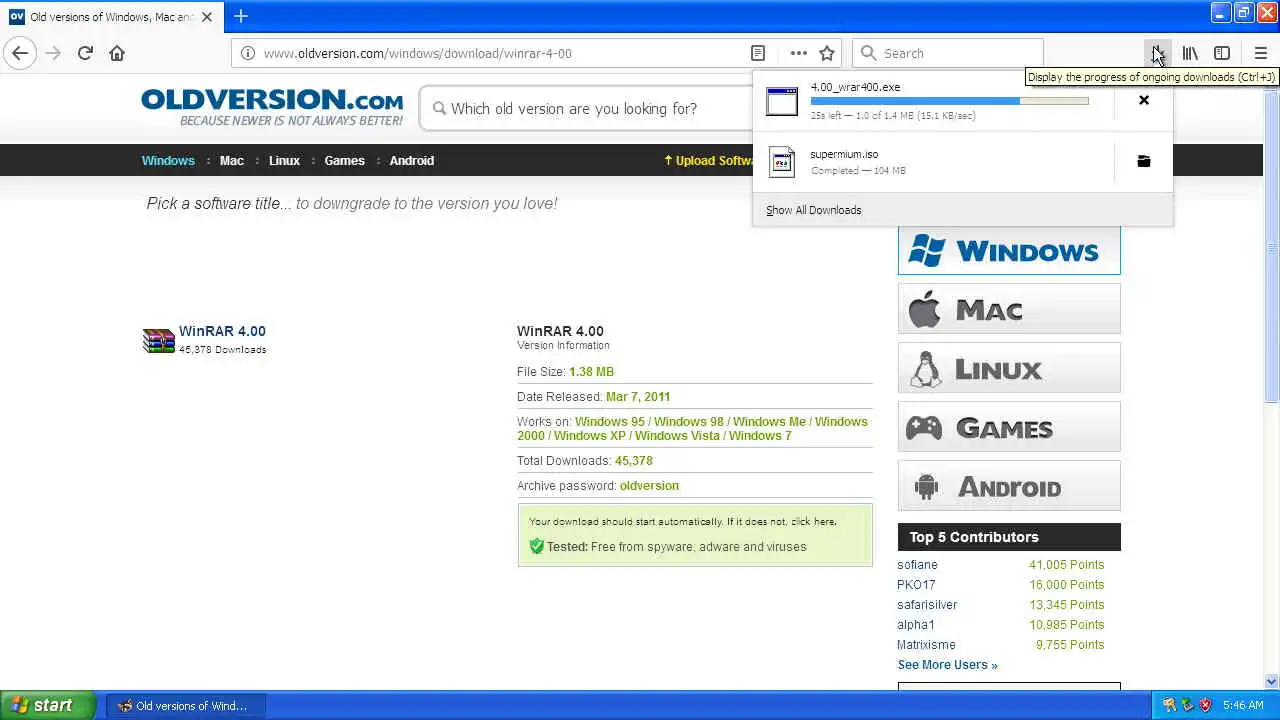Select the Games navigation item

[x=344, y=160]
